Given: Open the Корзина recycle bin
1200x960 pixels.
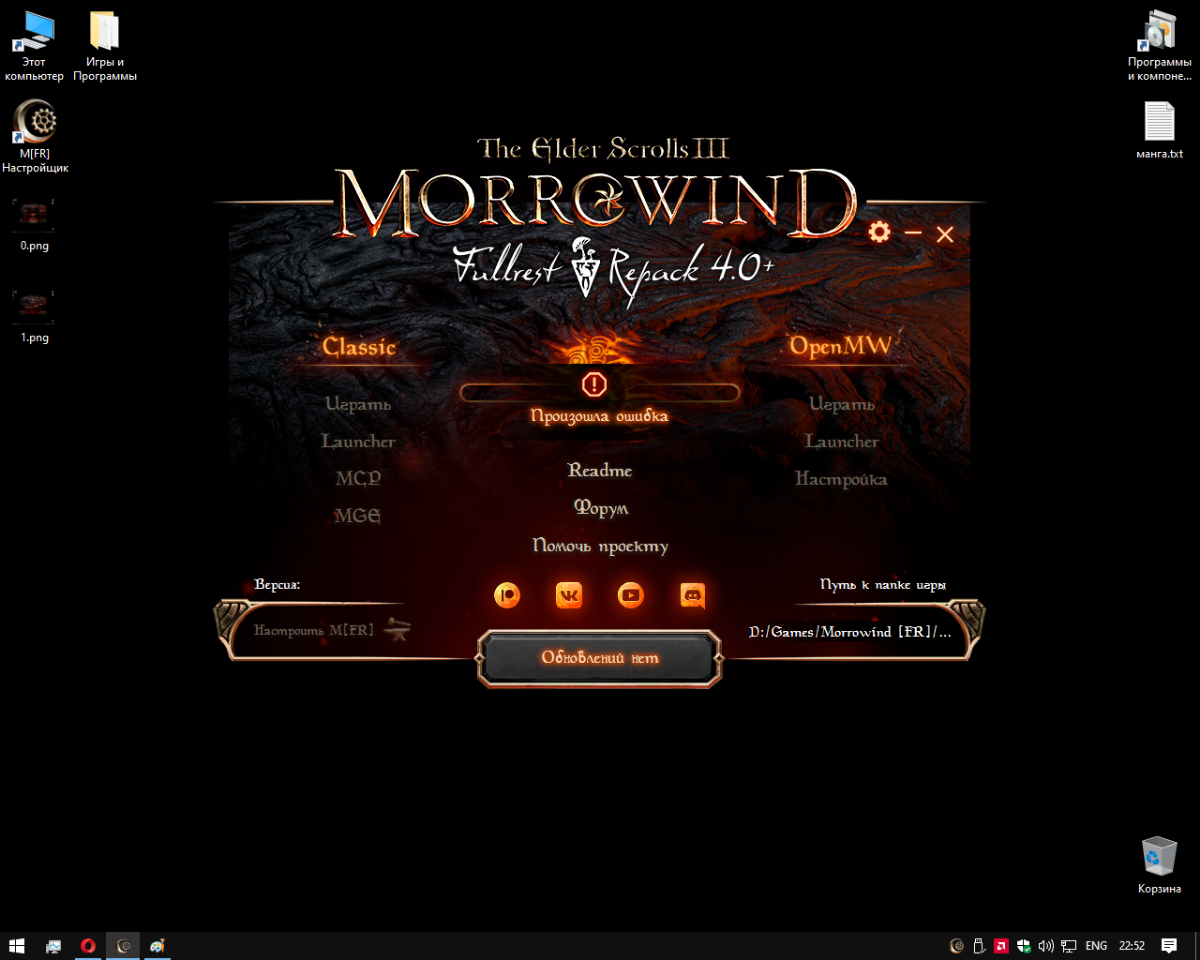Looking at the screenshot, I should pos(1159,864).
